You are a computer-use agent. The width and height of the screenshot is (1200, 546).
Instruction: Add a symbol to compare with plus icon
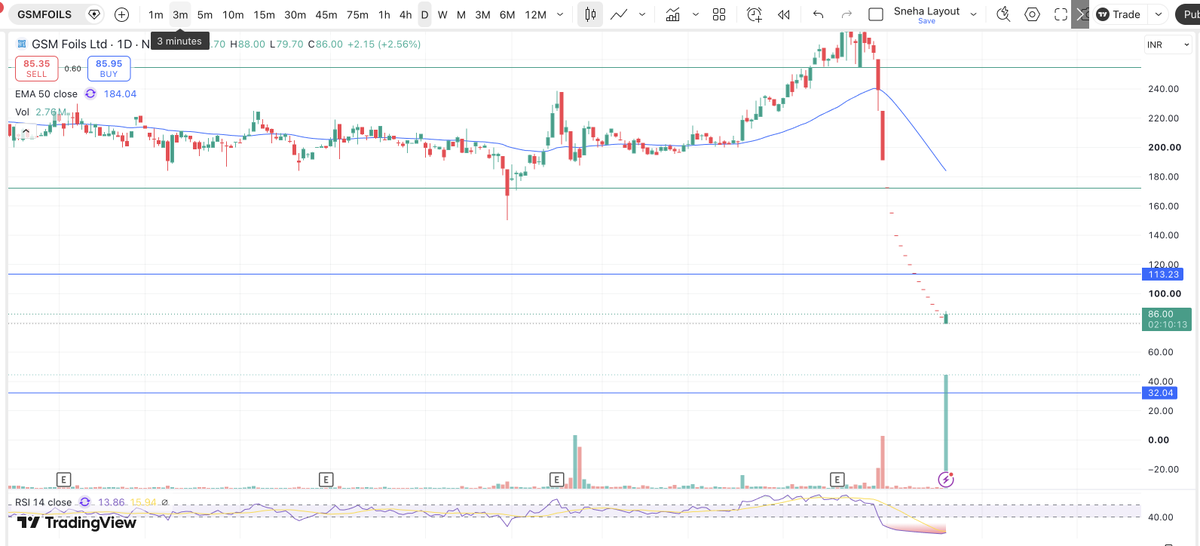[122, 15]
